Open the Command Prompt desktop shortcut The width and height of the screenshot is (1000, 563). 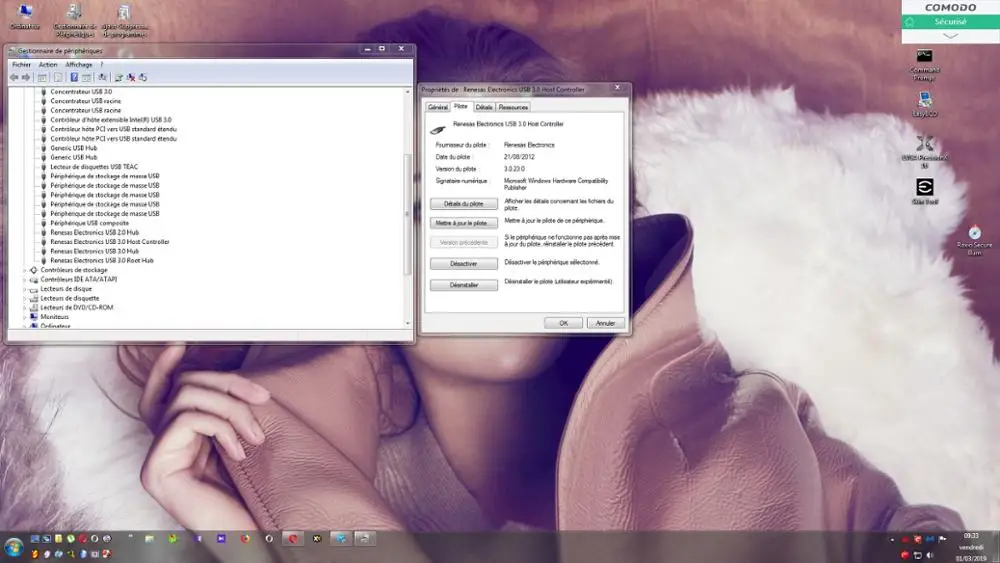925,64
